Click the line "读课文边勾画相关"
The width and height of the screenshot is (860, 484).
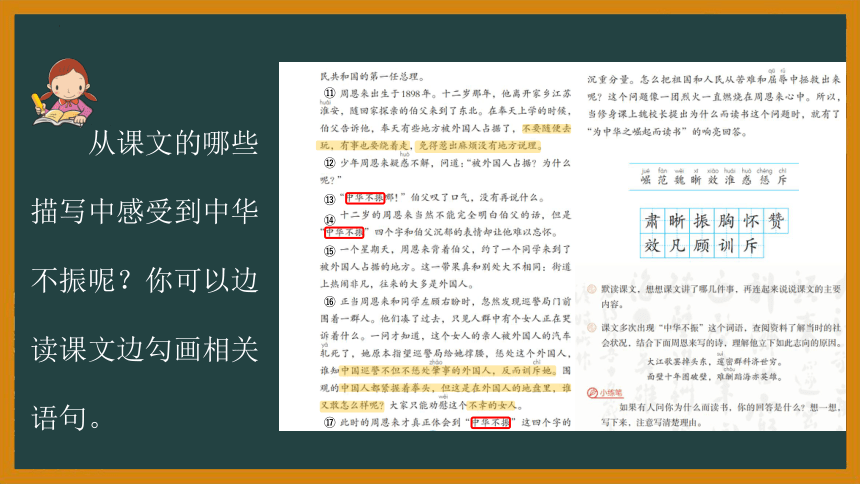tap(145, 350)
